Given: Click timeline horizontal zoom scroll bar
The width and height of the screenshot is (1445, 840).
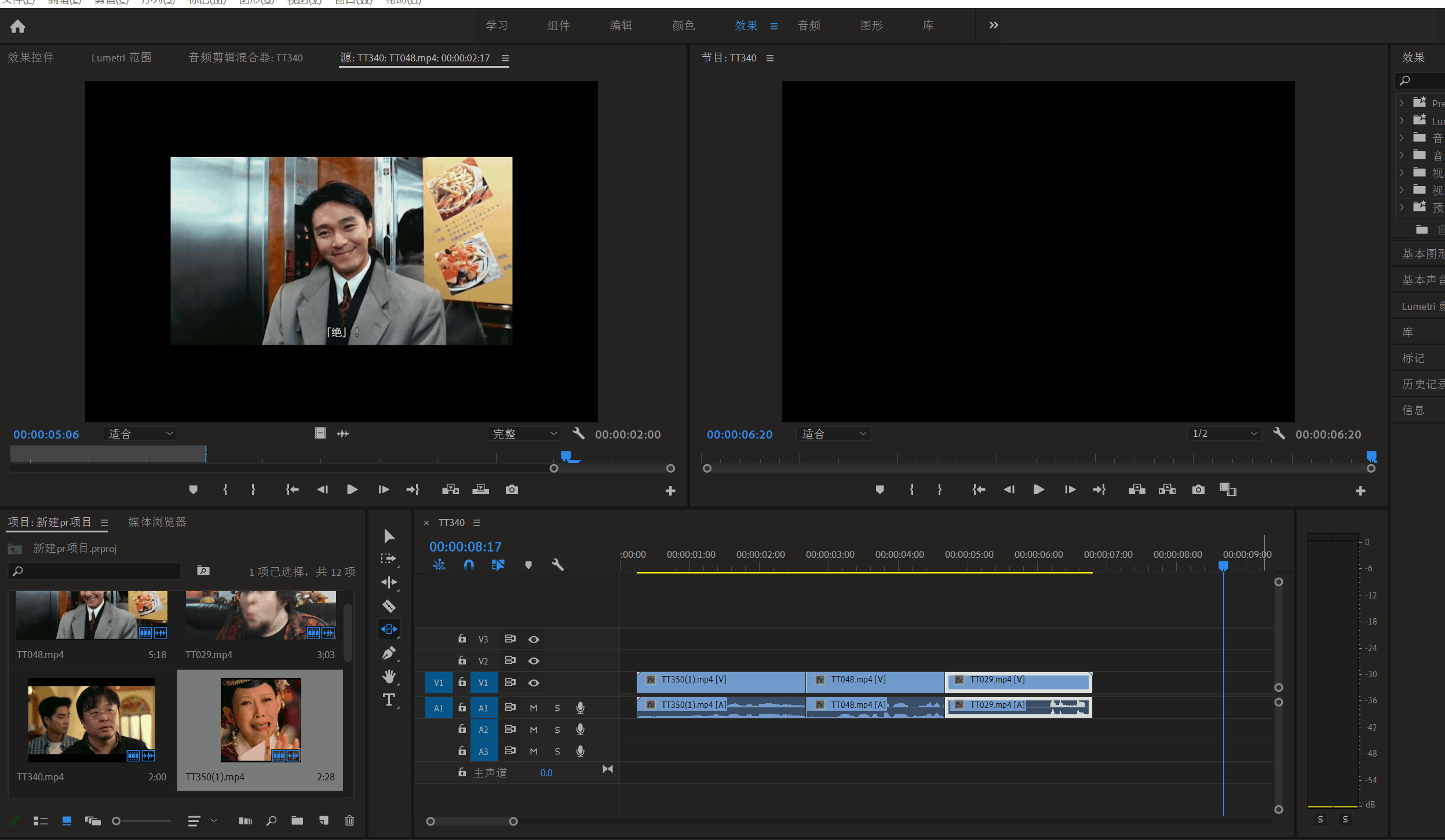Looking at the screenshot, I should [x=472, y=821].
